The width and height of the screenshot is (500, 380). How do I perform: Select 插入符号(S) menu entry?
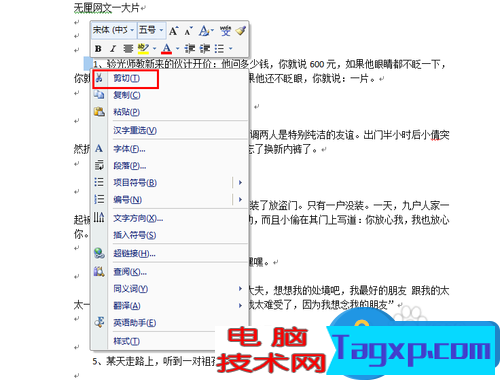pyautogui.click(x=170, y=235)
